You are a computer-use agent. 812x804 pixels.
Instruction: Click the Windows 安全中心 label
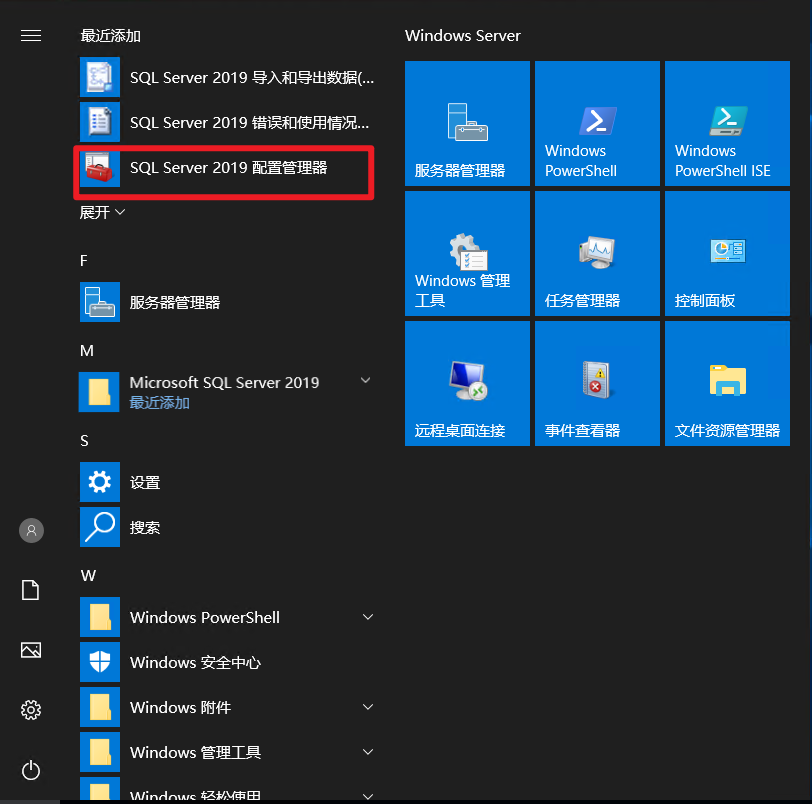tap(195, 663)
